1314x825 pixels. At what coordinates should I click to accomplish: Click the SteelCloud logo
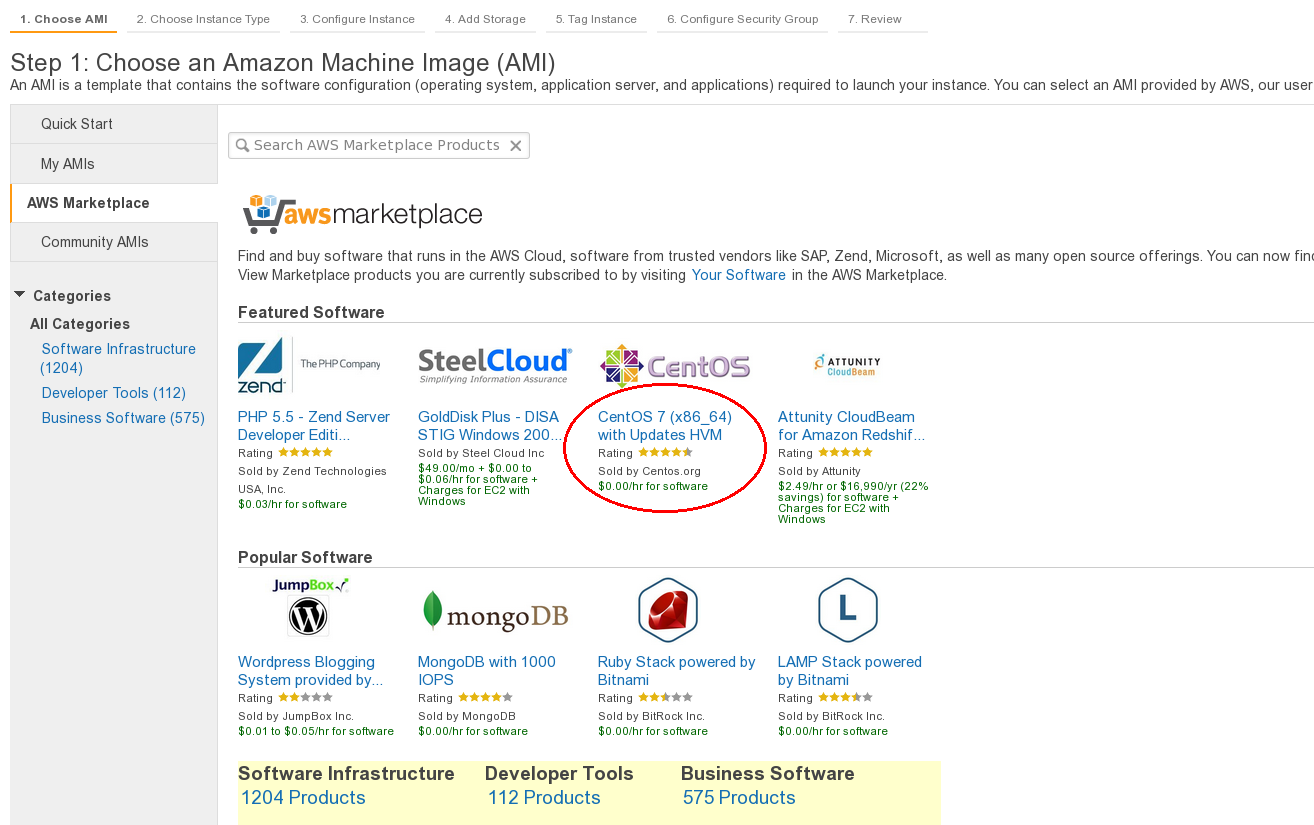(495, 366)
